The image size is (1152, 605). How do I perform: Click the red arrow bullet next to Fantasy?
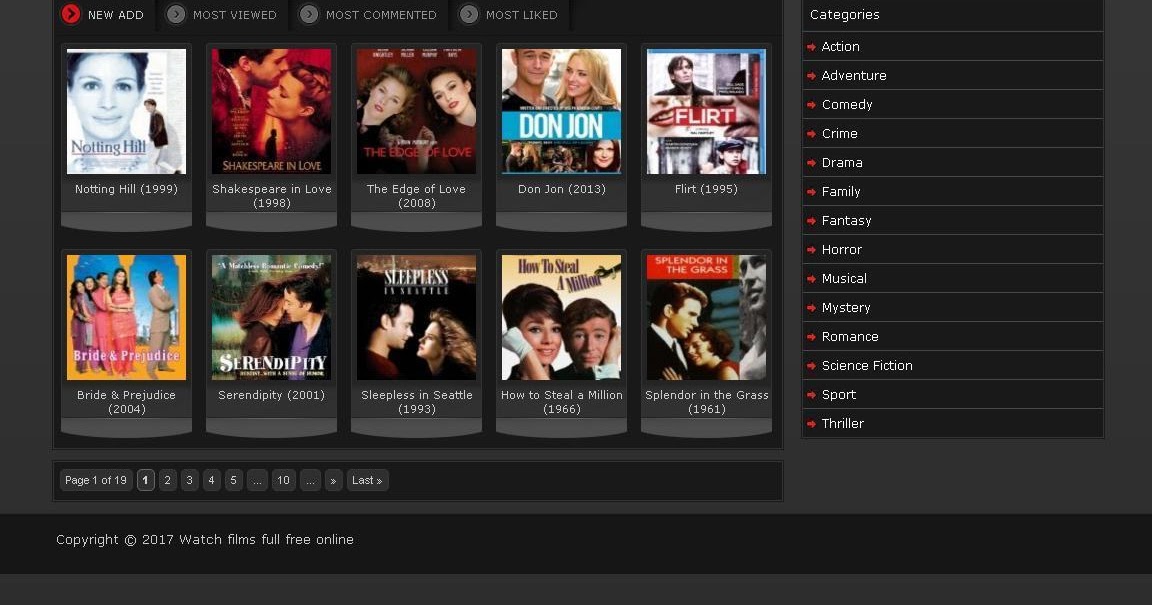click(811, 221)
